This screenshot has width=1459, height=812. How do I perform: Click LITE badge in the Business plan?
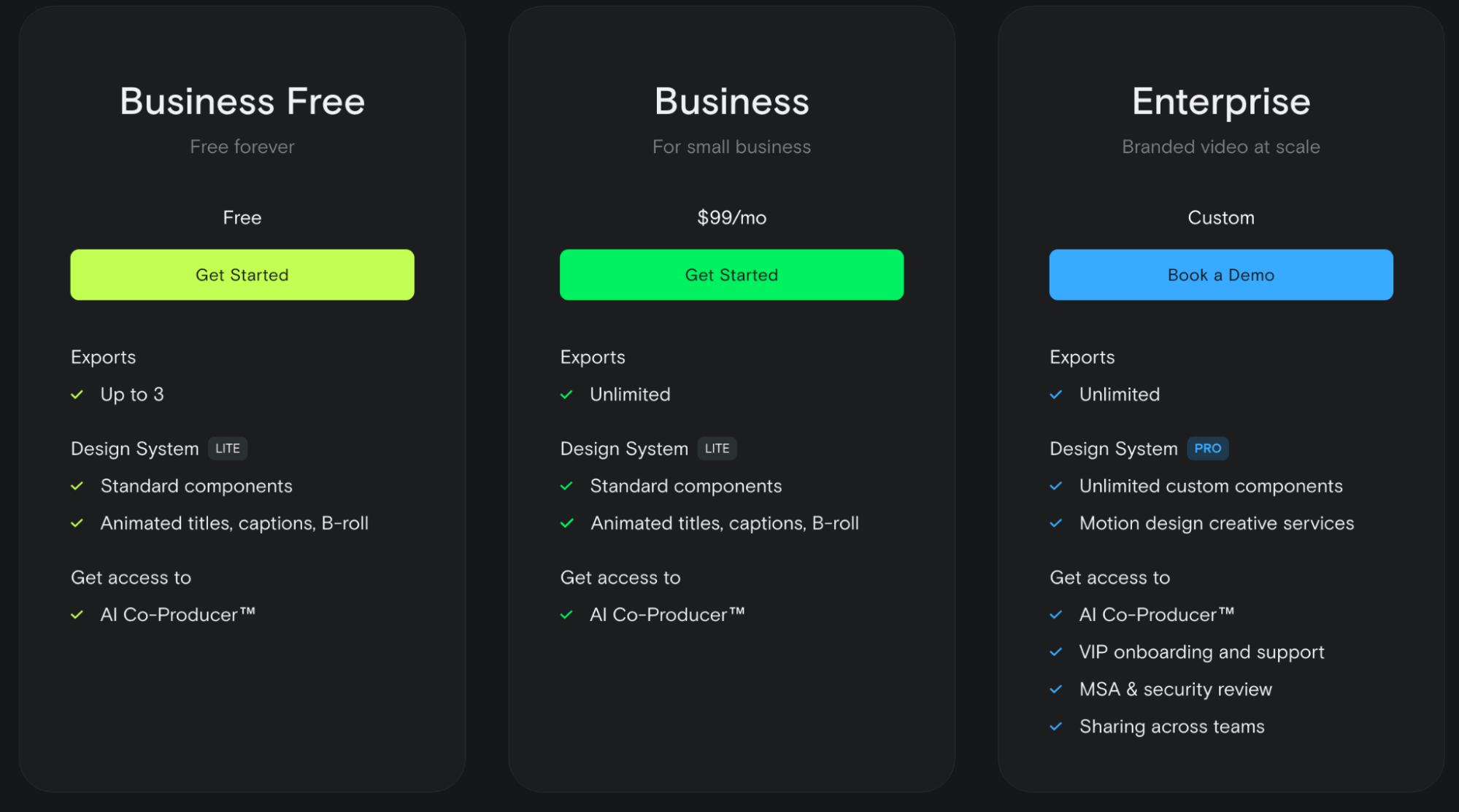[717, 449]
